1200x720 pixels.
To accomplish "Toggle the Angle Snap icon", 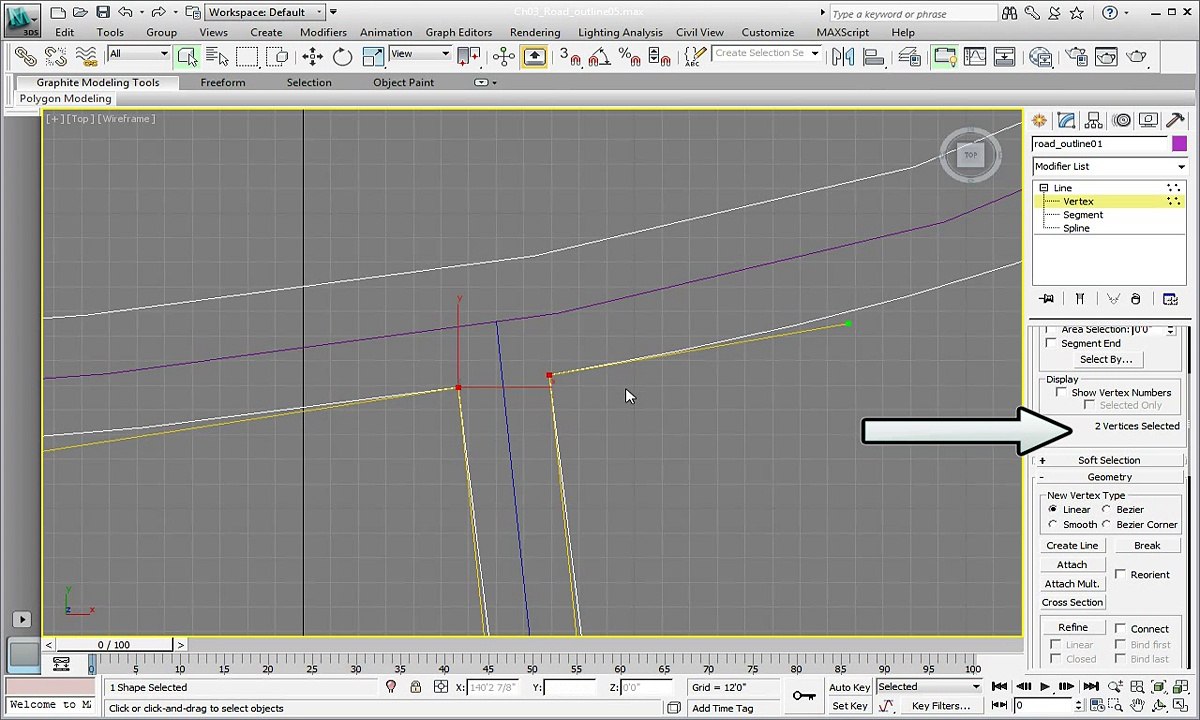I will 600,56.
